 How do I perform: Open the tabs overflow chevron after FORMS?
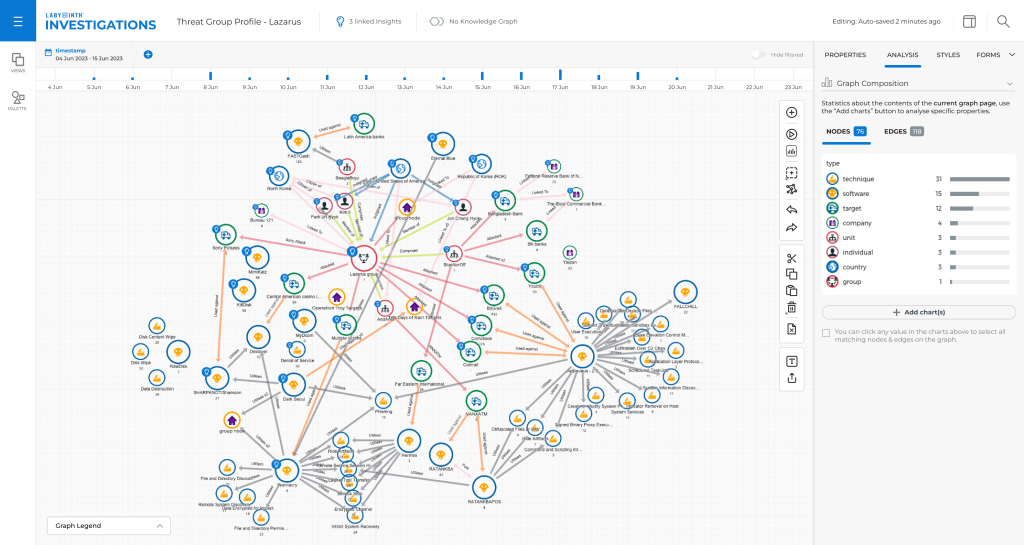[x=1012, y=55]
